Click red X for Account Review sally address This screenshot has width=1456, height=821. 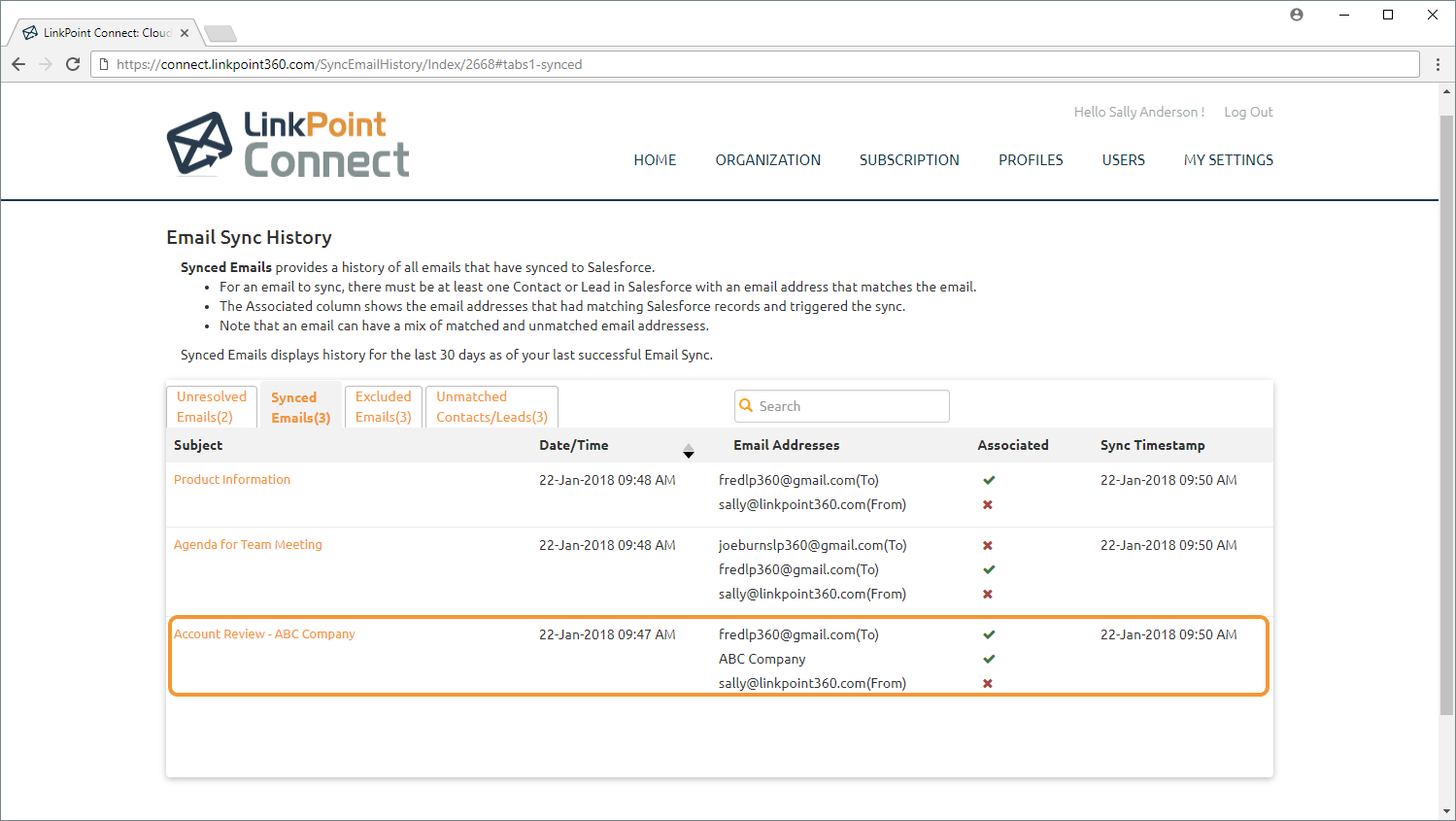point(988,683)
